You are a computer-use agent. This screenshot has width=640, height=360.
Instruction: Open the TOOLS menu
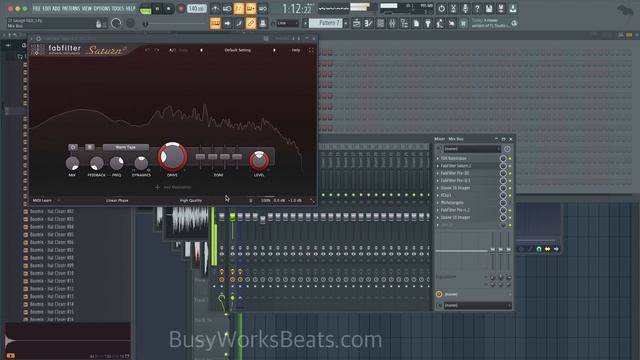(x=118, y=9)
